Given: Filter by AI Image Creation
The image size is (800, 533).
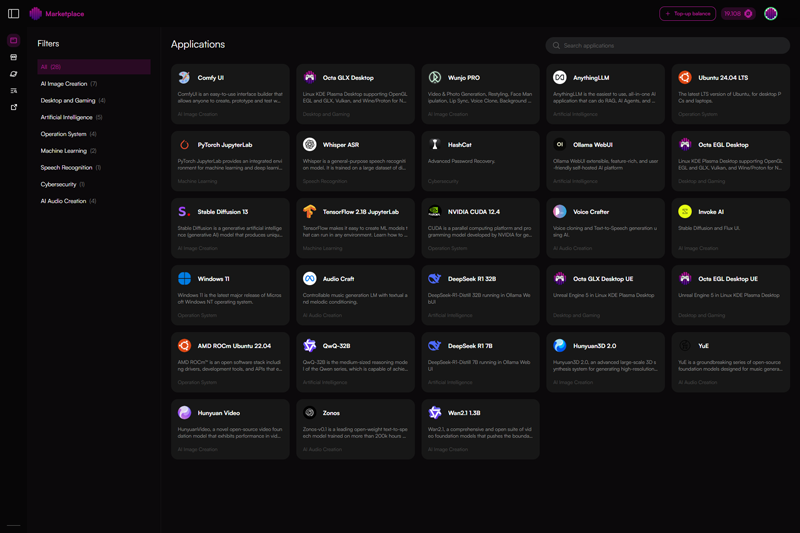Looking at the screenshot, I should pos(94,84).
